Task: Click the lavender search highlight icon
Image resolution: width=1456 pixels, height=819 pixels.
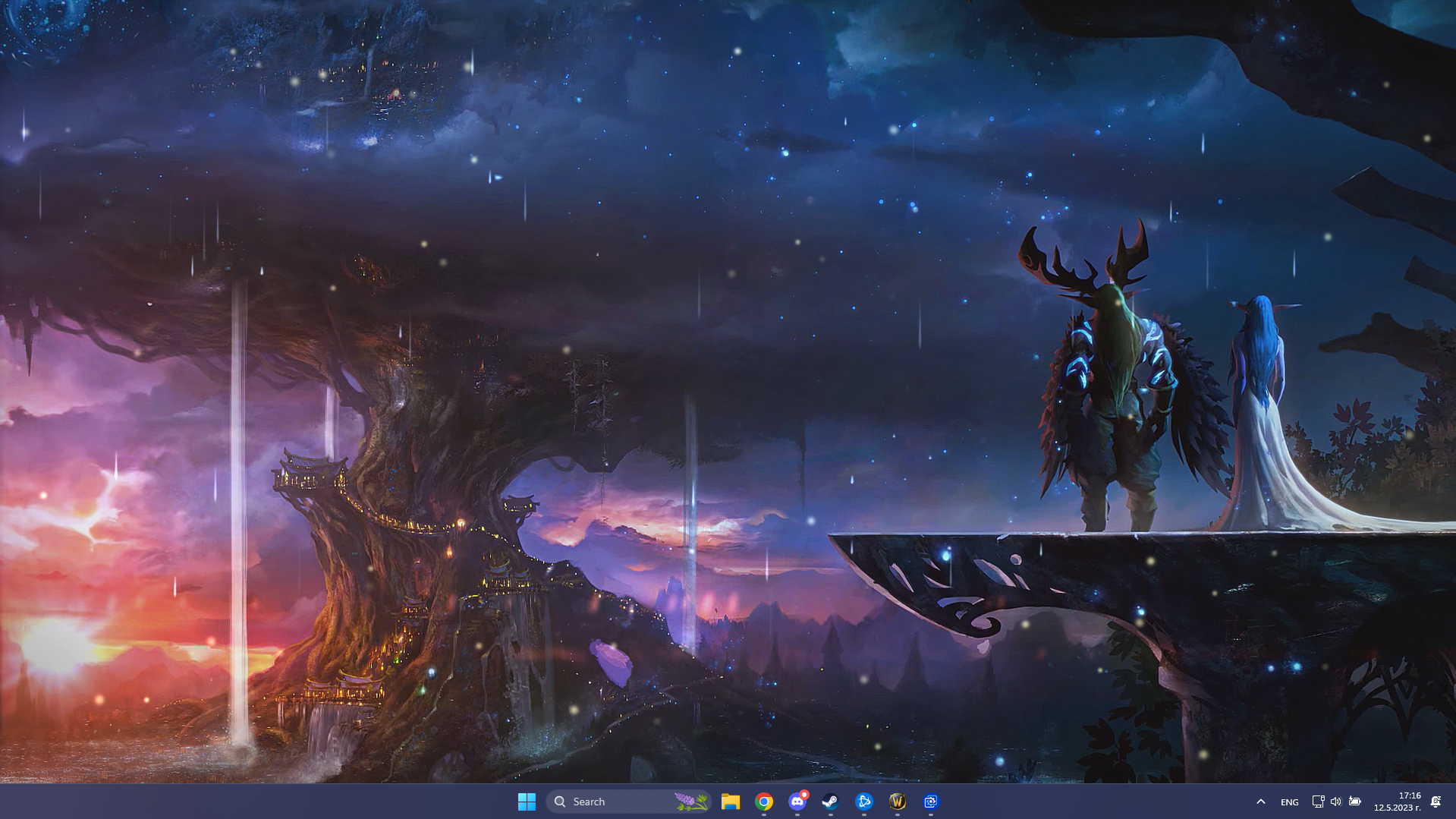Action: click(691, 802)
